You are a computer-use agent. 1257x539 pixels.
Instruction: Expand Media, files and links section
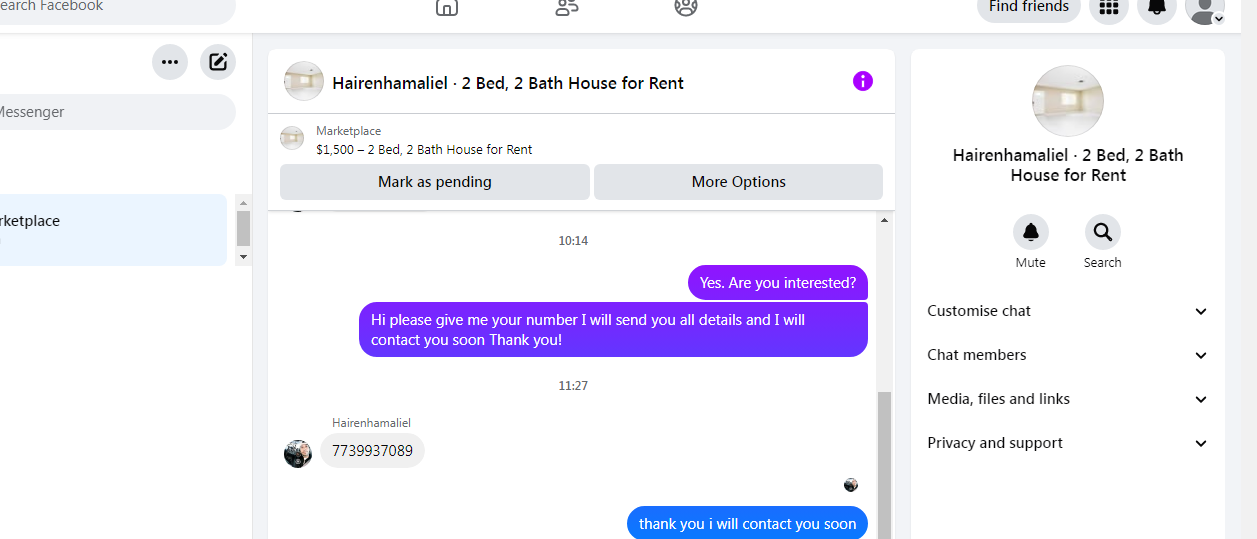click(1068, 399)
